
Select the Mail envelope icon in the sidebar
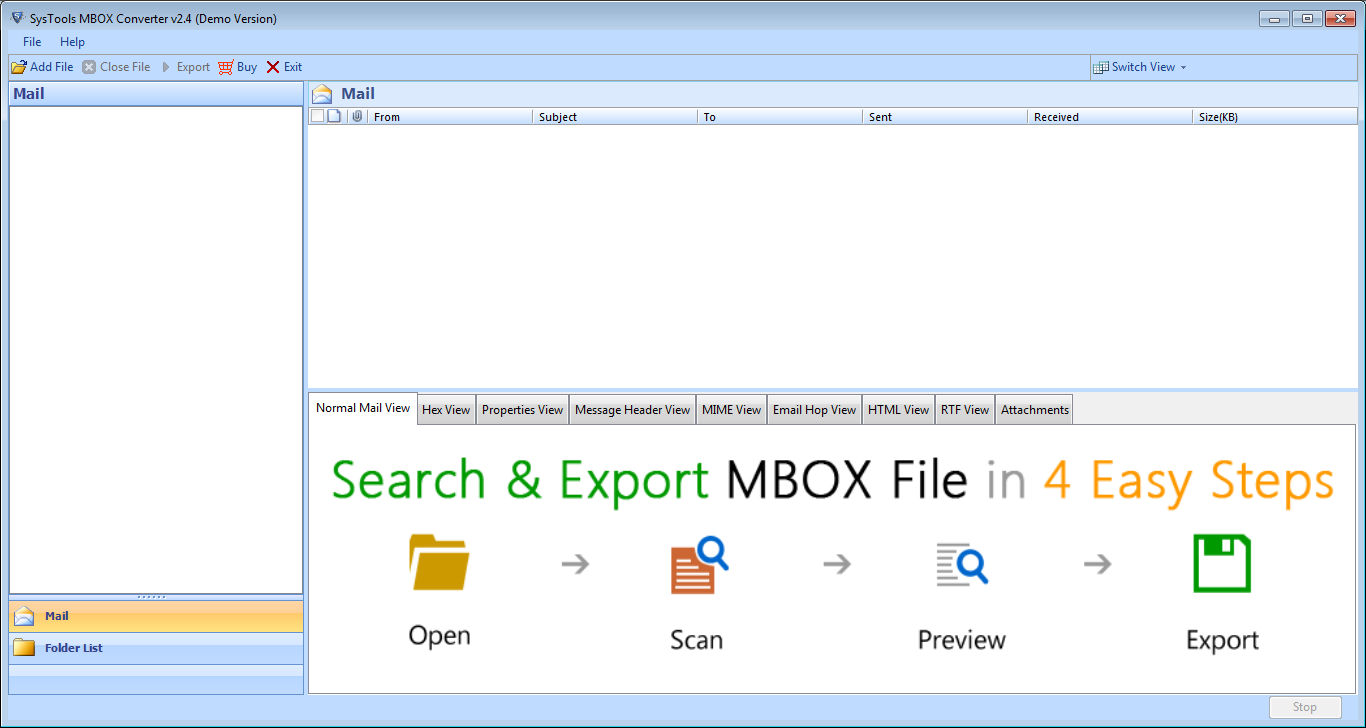(x=24, y=616)
